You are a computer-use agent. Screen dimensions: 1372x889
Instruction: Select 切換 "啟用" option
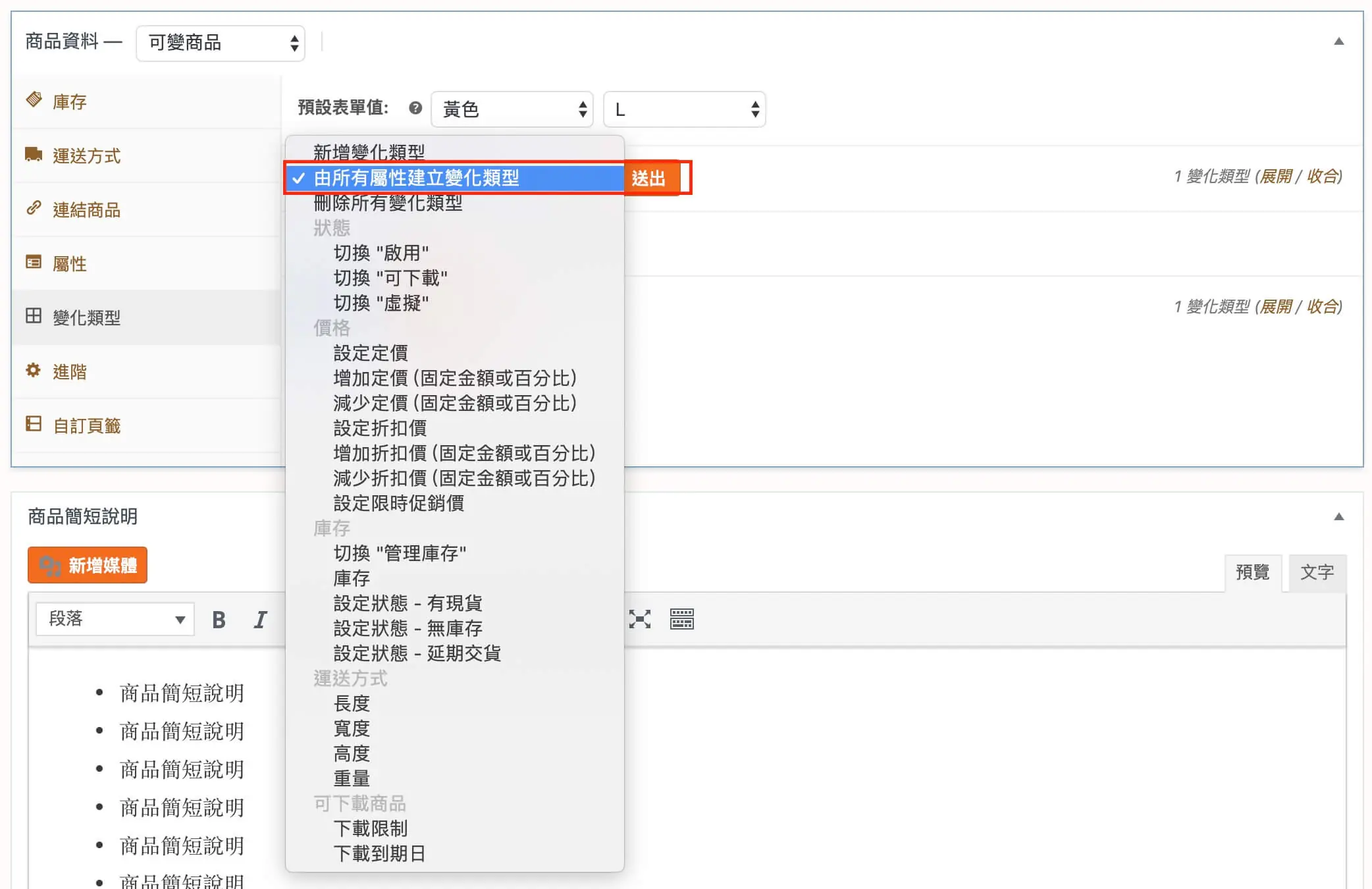pos(454,253)
